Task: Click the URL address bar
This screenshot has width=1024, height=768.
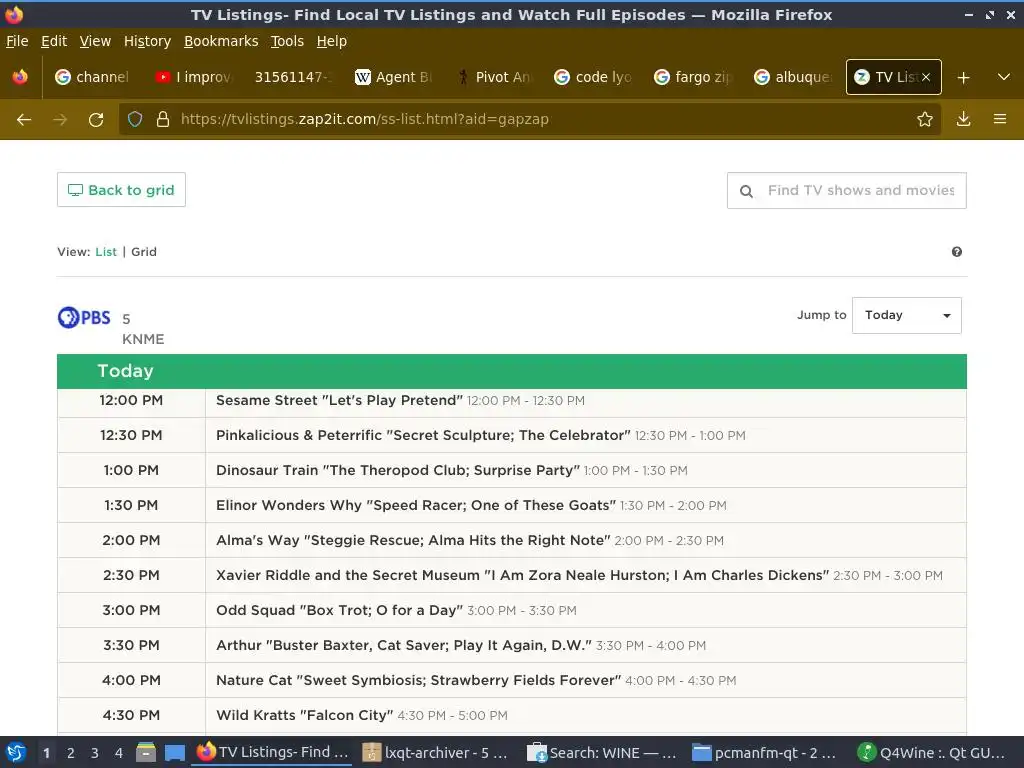Action: pyautogui.click(x=529, y=120)
